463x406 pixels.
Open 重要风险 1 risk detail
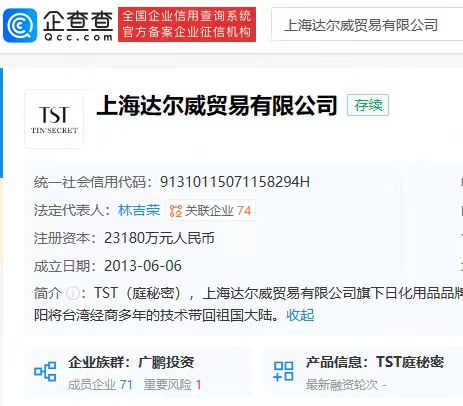pyautogui.click(x=173, y=385)
